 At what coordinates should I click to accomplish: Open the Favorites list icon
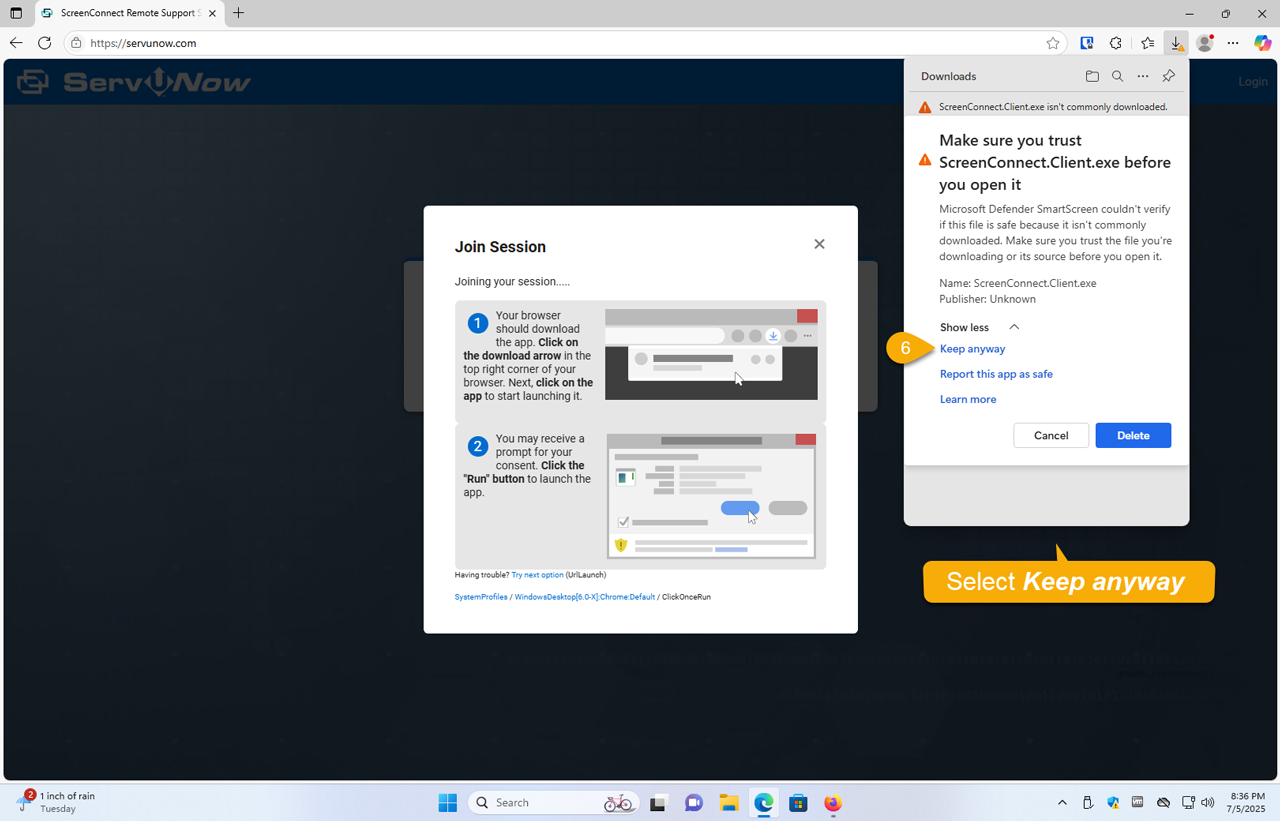coord(1147,43)
